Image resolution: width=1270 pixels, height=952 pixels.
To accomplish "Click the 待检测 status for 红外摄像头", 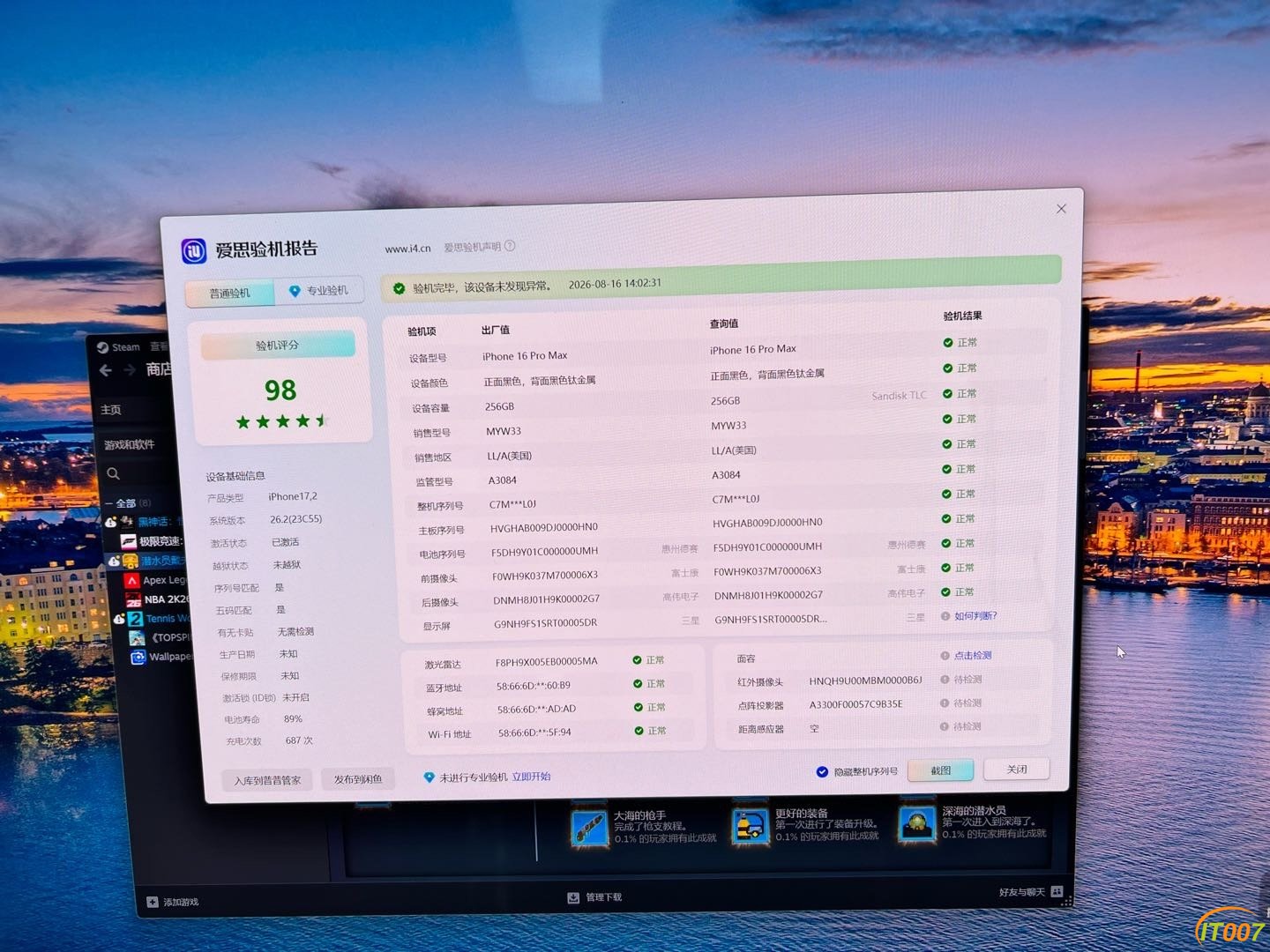I will point(967,680).
